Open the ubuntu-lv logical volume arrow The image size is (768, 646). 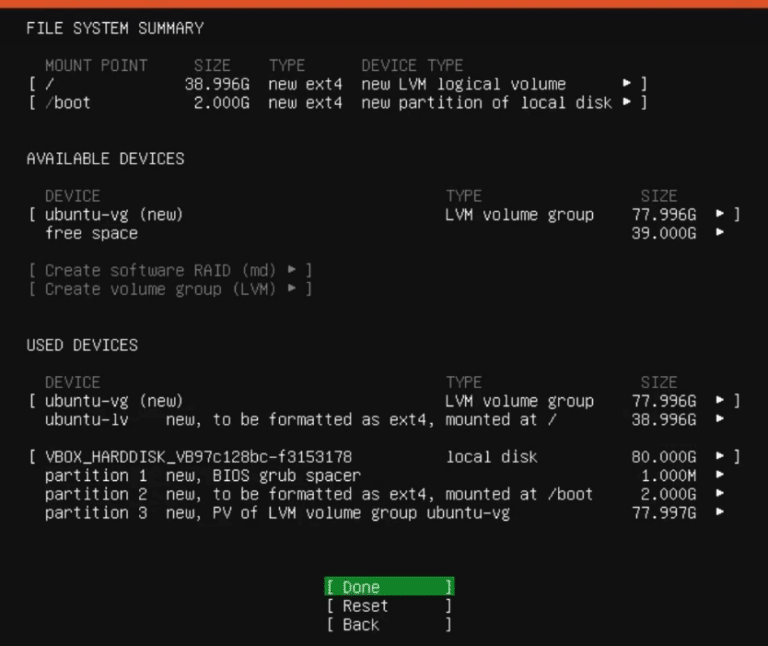pyautogui.click(x=720, y=420)
